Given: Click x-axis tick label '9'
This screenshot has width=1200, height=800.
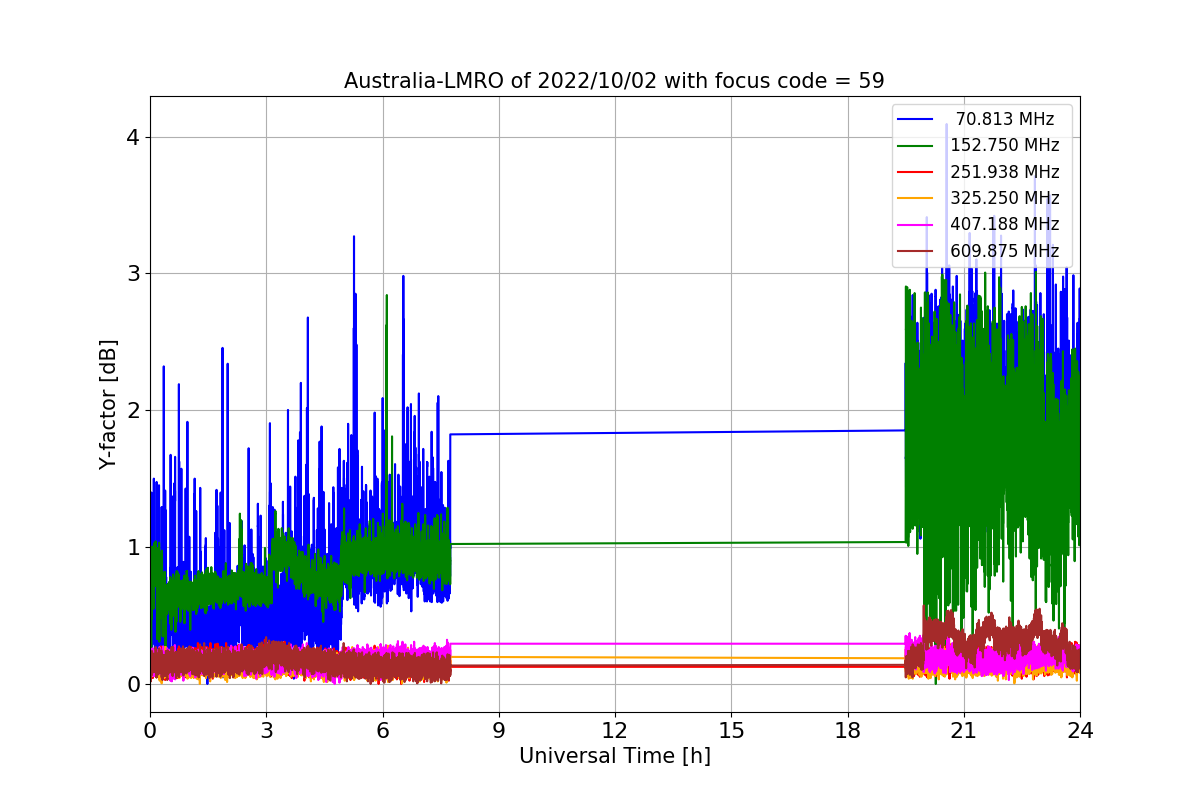Looking at the screenshot, I should point(499,730).
